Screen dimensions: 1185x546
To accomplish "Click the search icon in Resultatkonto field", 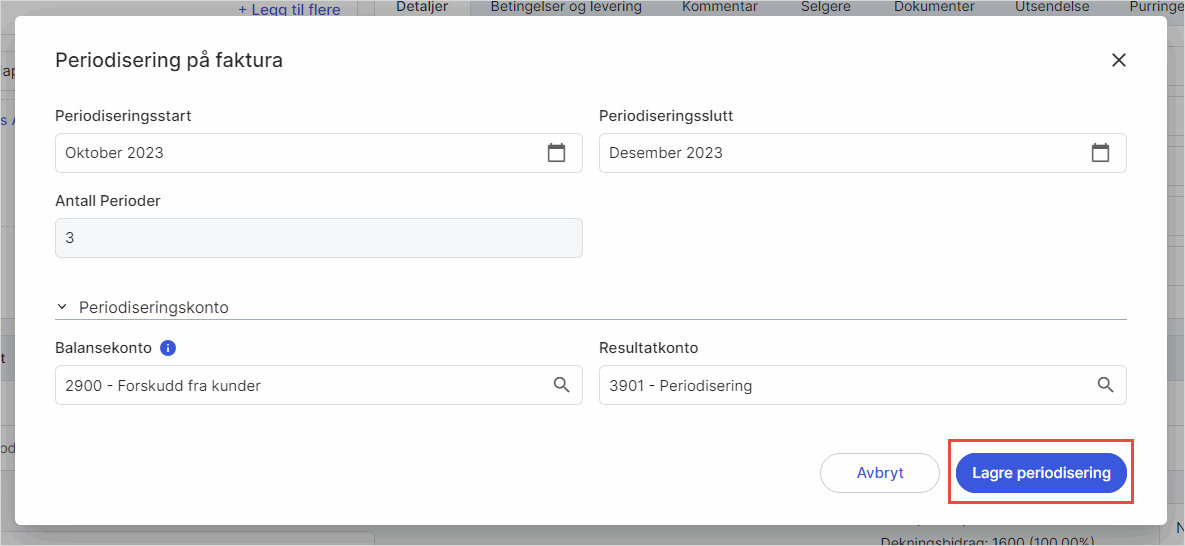I will [x=1105, y=385].
